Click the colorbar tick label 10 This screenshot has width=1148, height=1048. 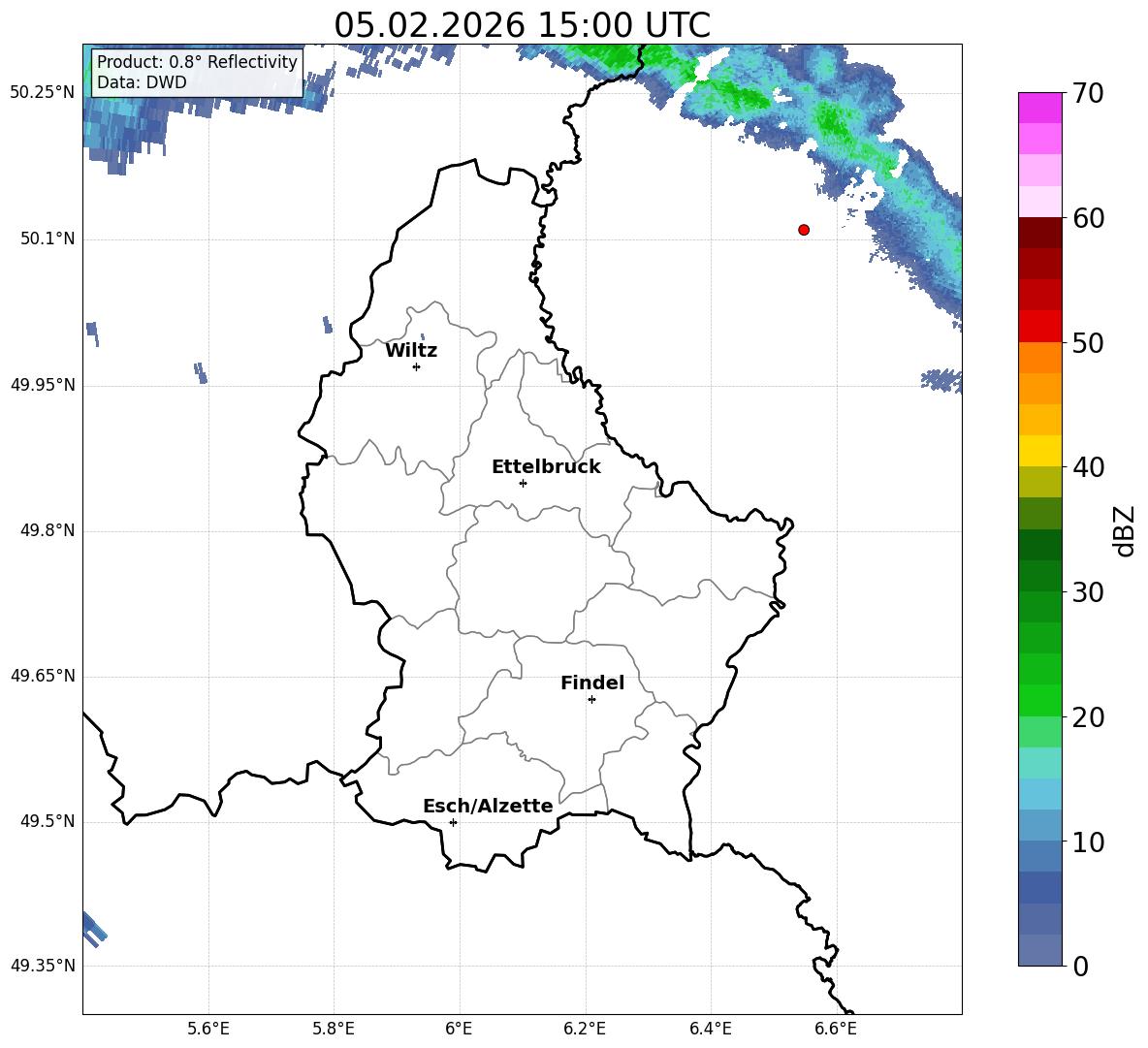pyautogui.click(x=1087, y=842)
